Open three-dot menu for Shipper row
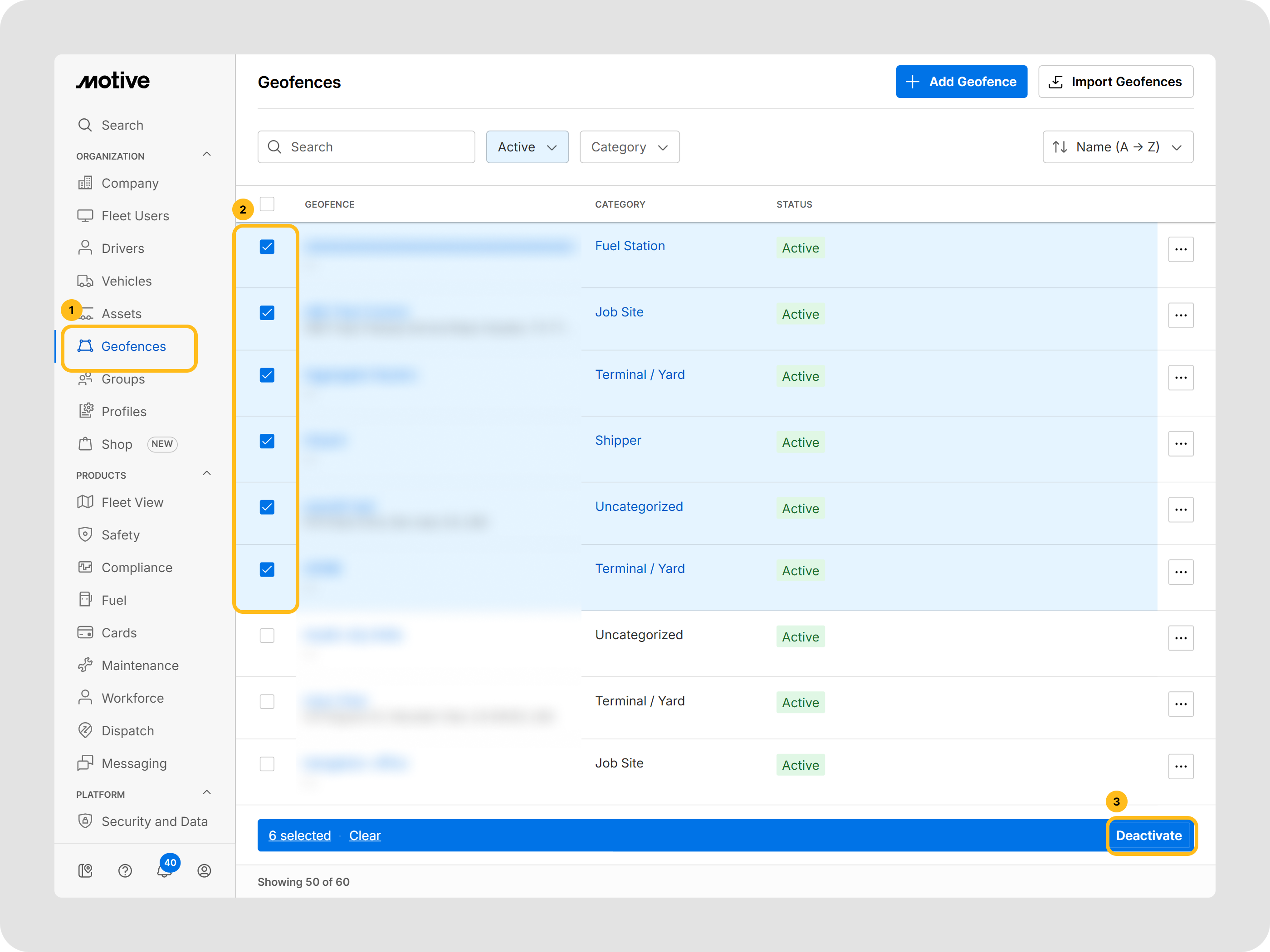This screenshot has height=952, width=1270. point(1181,443)
